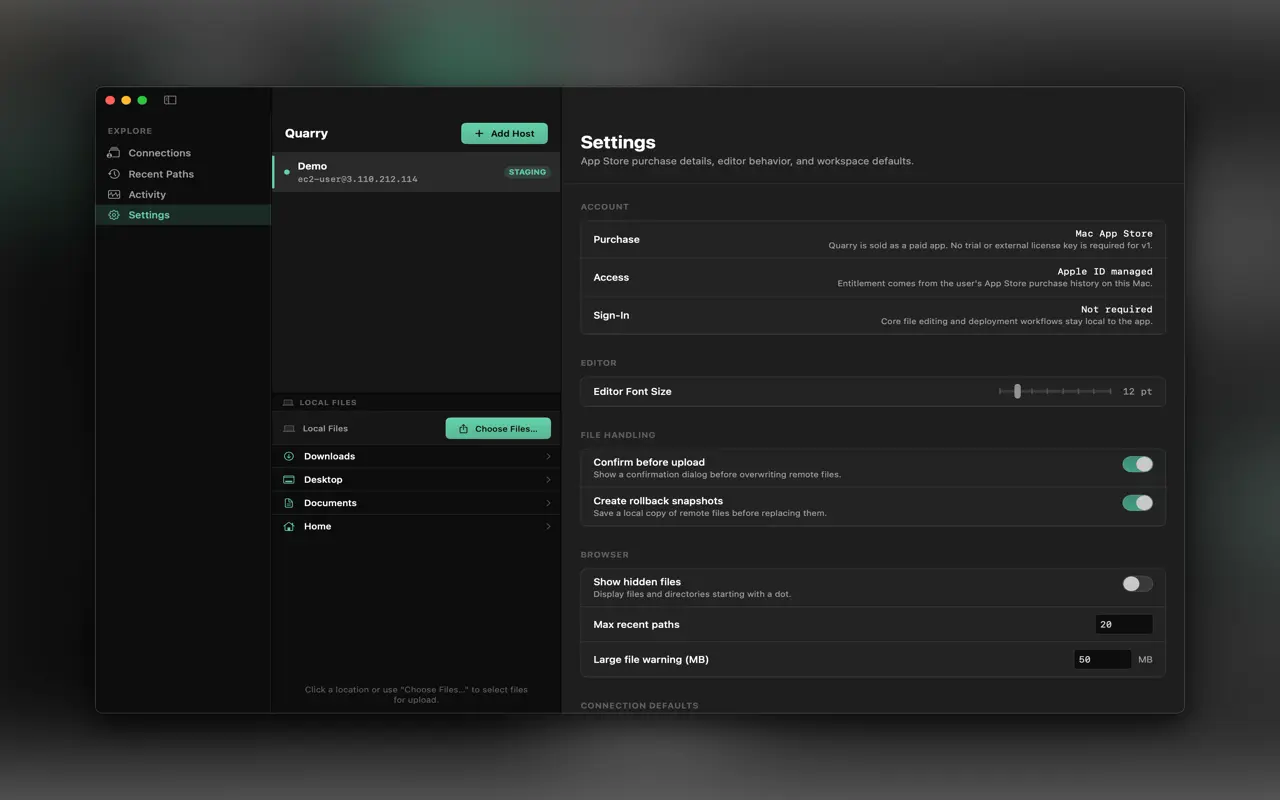Click the Documents file icon
Screen dimensions: 1280x800
tap(289, 503)
